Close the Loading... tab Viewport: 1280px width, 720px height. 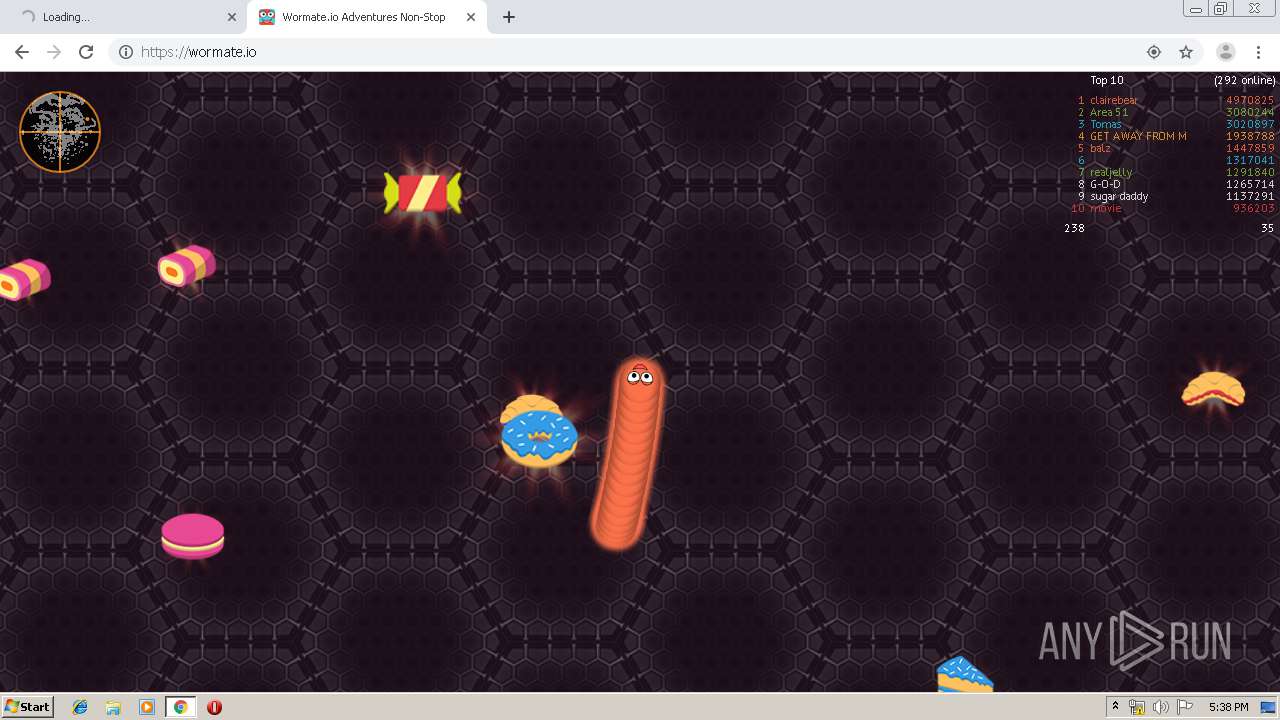pyautogui.click(x=231, y=17)
